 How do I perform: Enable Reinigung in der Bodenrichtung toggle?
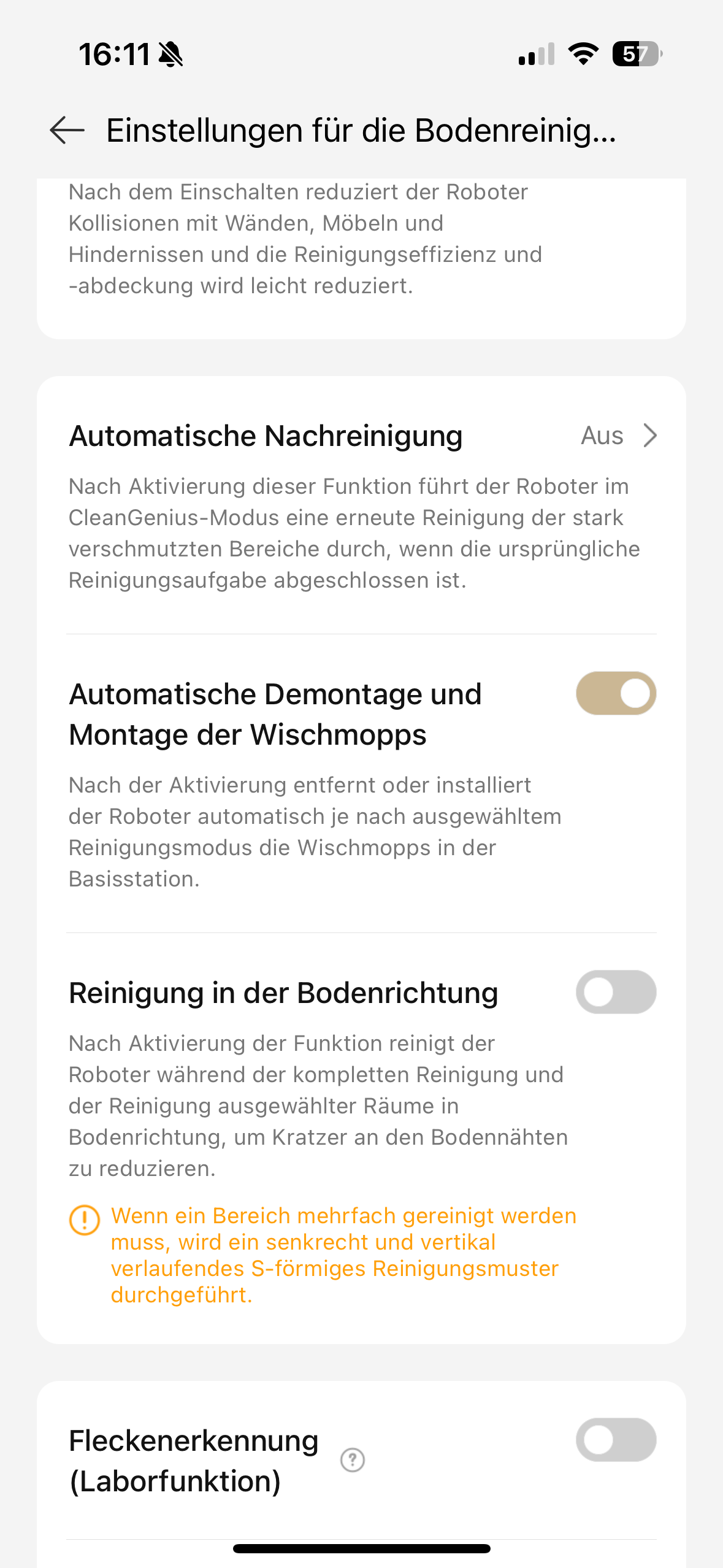pyautogui.click(x=616, y=992)
